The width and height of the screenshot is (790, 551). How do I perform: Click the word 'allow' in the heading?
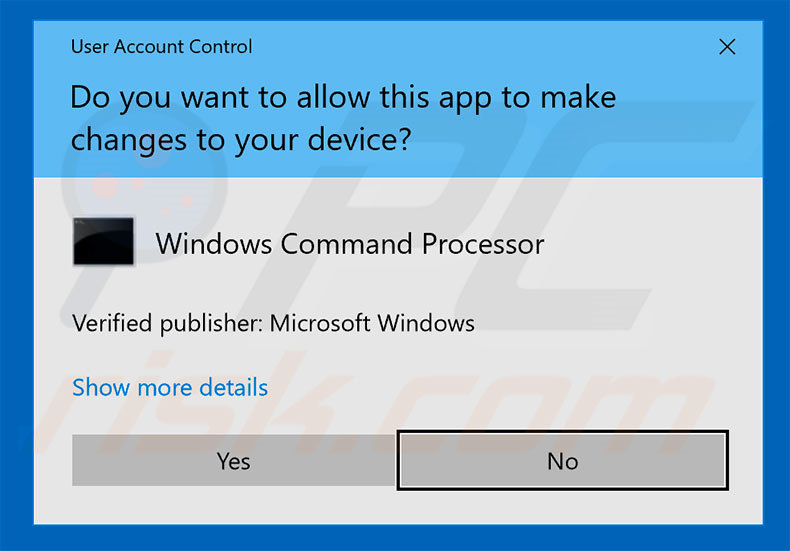333,97
